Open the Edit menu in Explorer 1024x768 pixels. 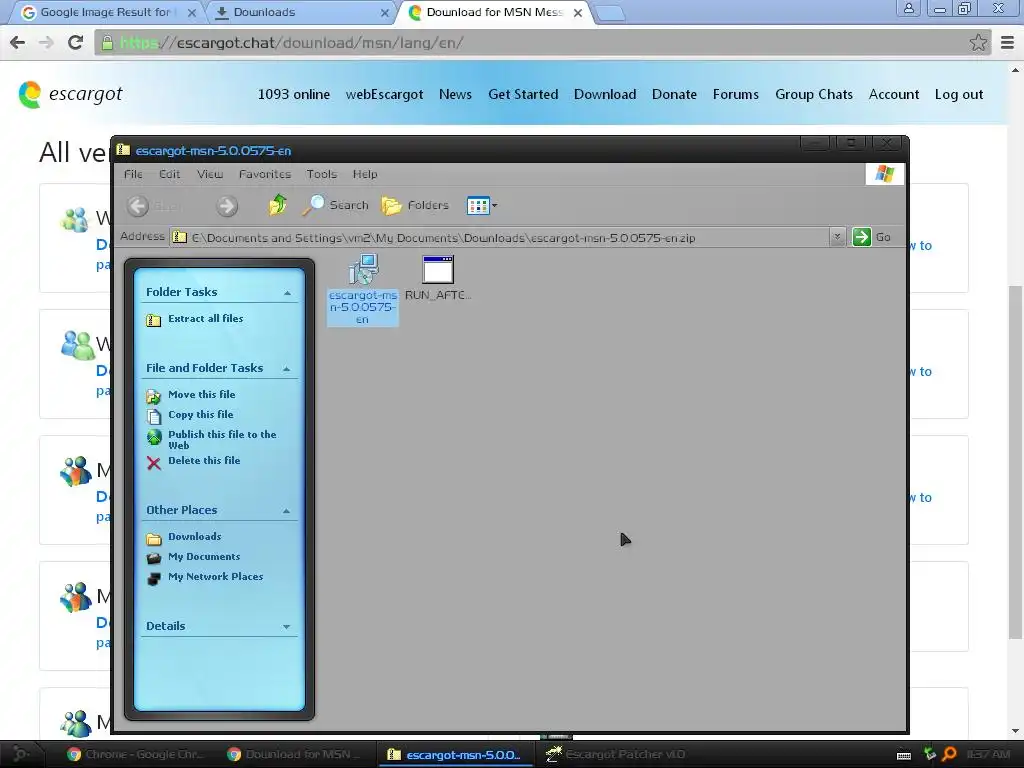click(x=169, y=174)
